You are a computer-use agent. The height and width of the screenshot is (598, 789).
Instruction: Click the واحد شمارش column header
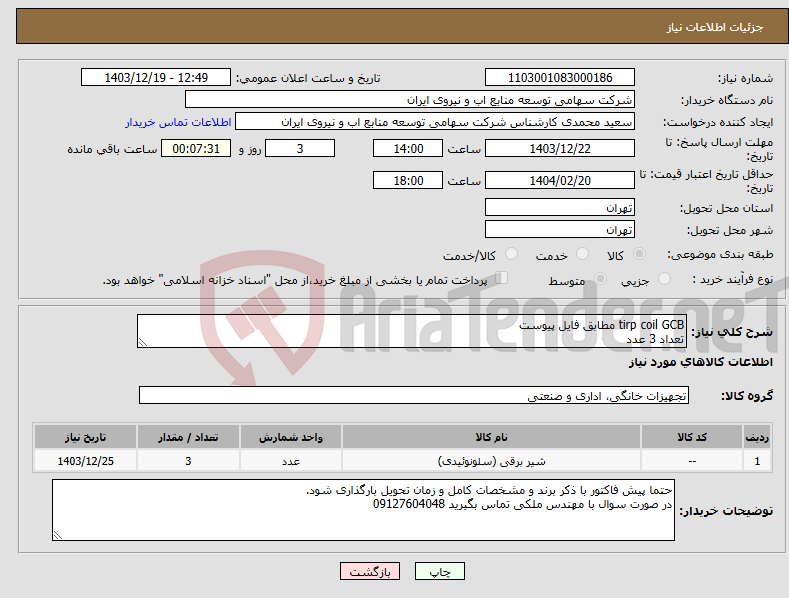coord(291,437)
